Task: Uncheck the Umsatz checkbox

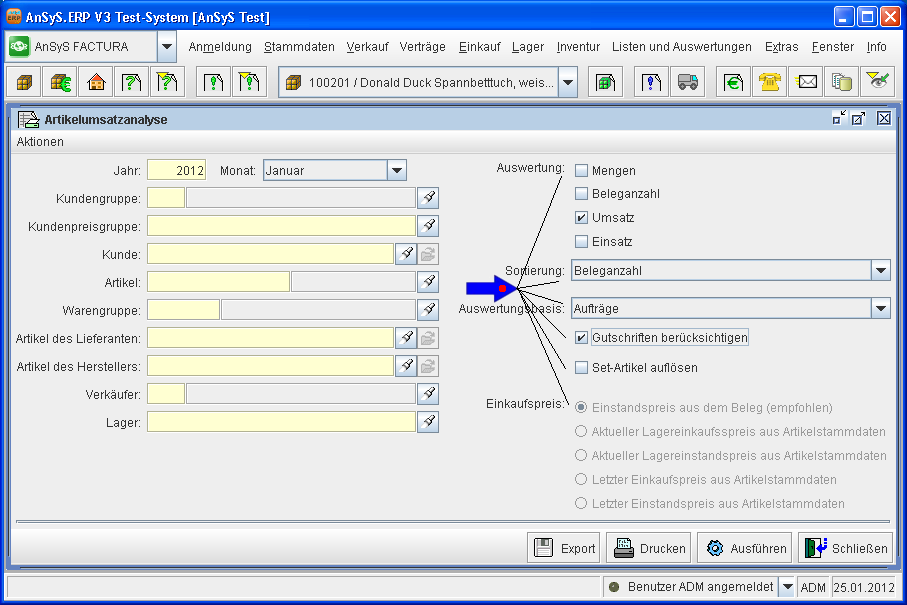Action: (581, 218)
